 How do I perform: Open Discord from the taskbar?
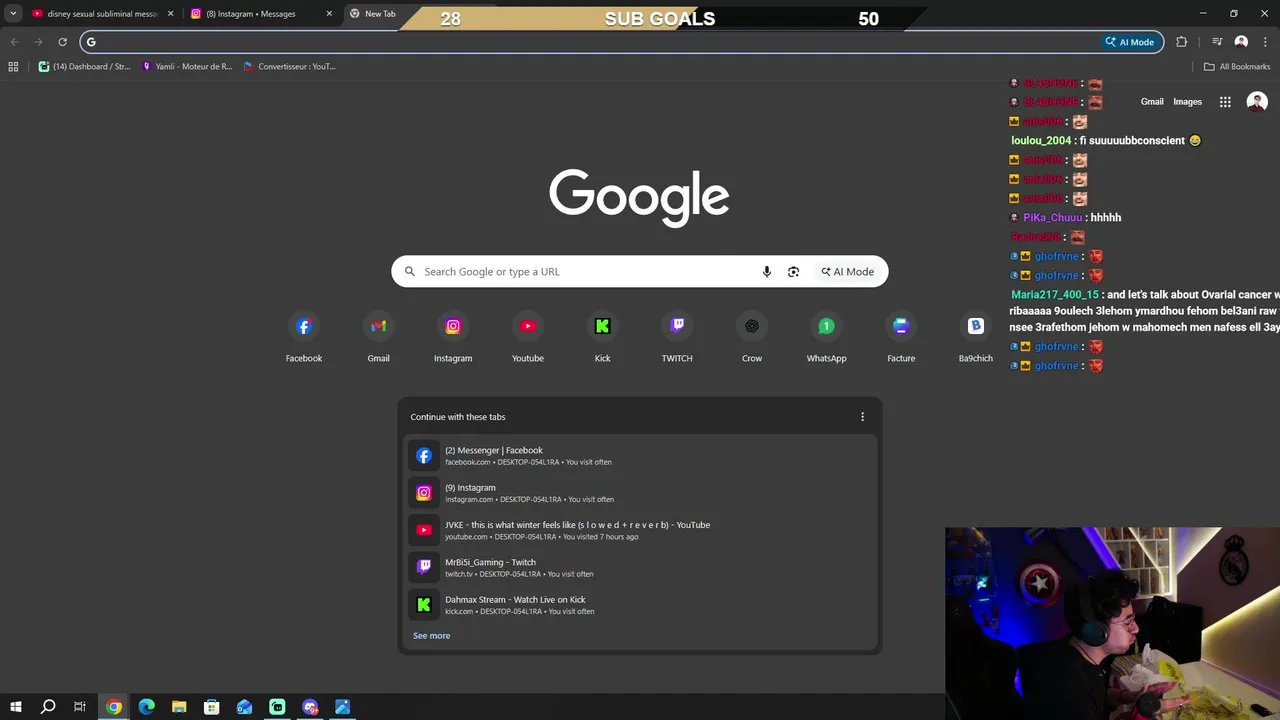coord(310,707)
